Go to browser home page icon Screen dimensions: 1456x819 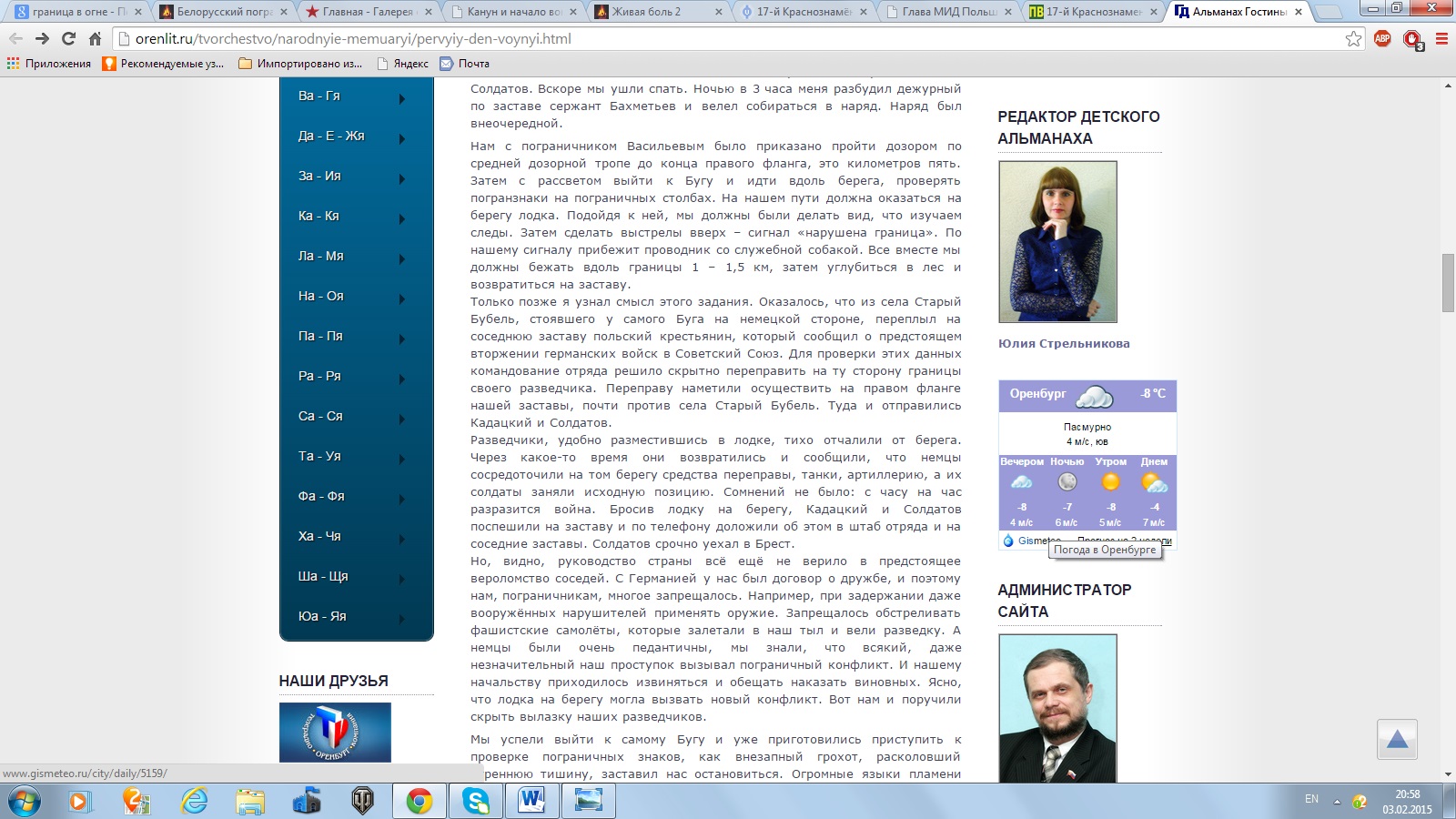pyautogui.click(x=95, y=39)
